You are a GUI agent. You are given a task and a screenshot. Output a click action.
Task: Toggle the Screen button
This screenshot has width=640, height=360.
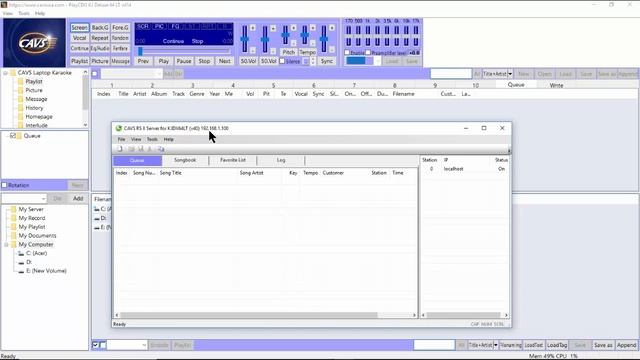coord(79,27)
